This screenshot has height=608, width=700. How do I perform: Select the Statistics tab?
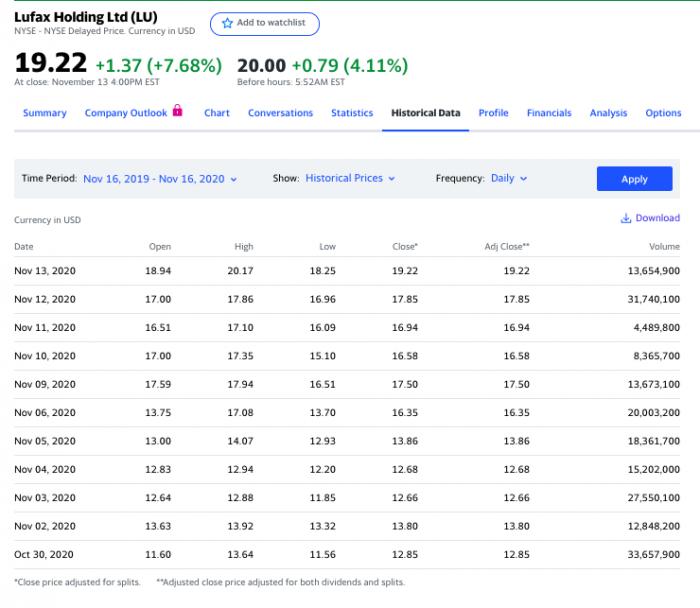352,113
